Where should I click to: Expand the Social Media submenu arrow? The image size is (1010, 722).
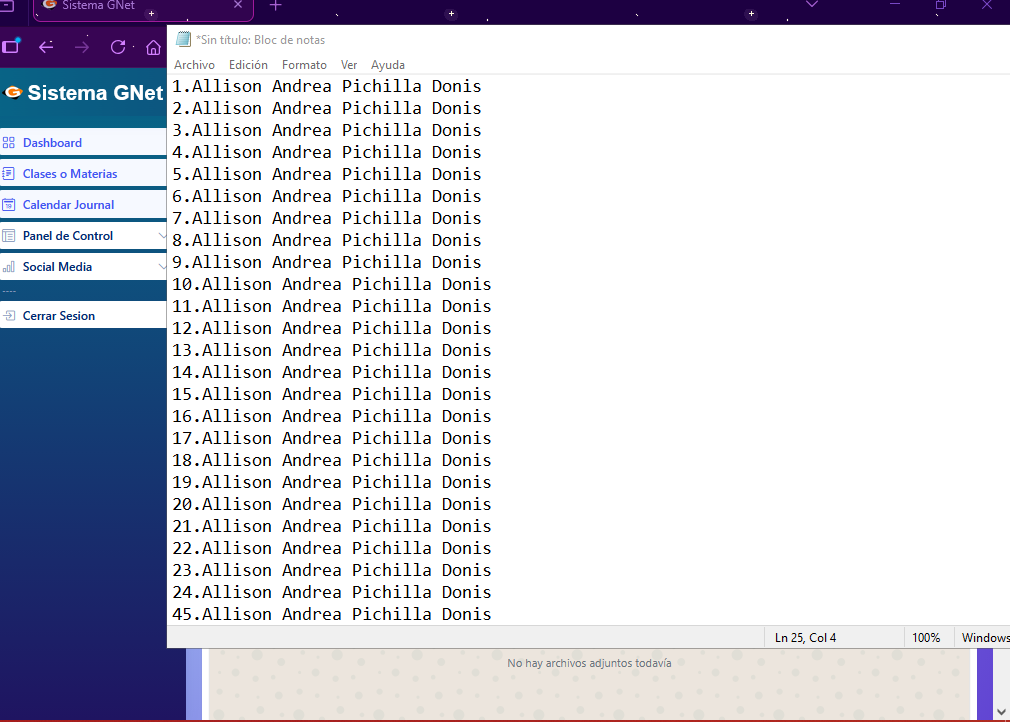pyautogui.click(x=162, y=267)
